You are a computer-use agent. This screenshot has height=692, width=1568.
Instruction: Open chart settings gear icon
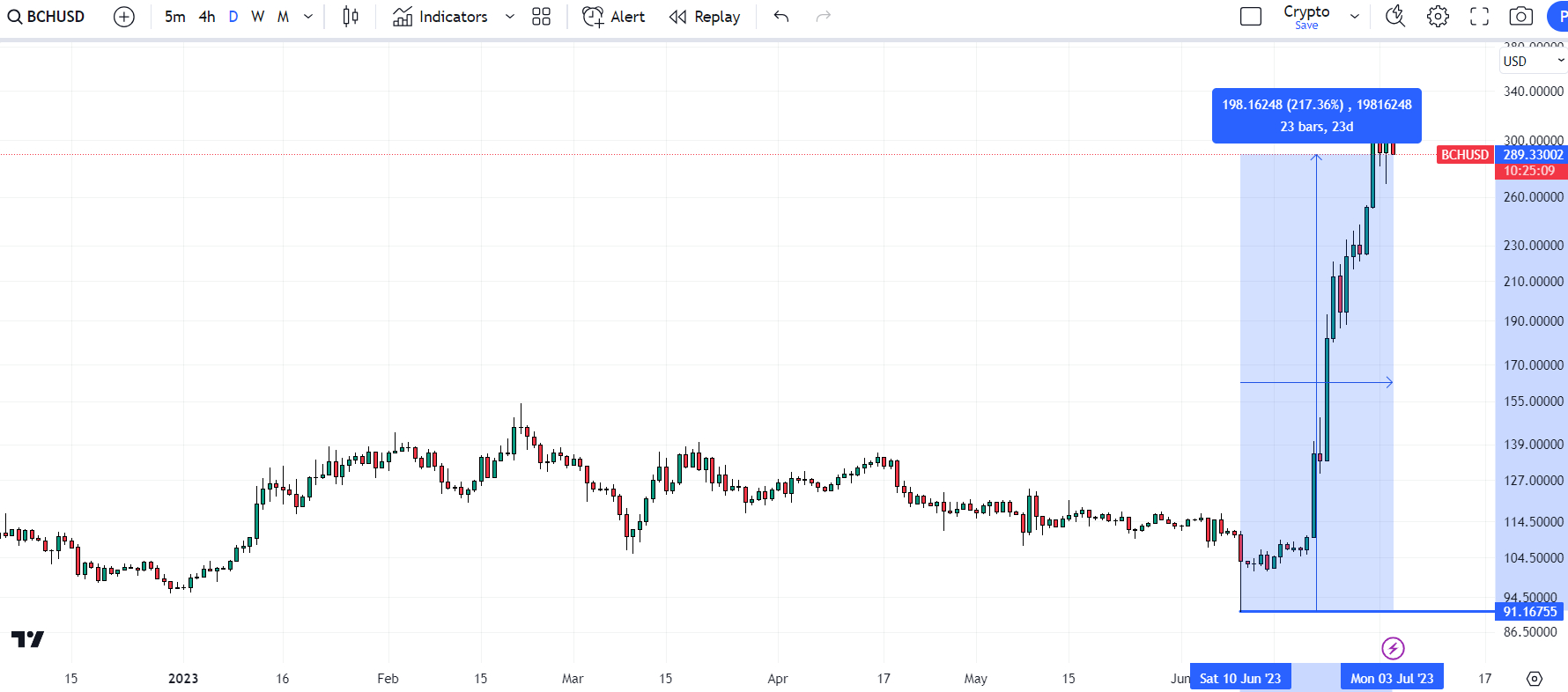1438,17
